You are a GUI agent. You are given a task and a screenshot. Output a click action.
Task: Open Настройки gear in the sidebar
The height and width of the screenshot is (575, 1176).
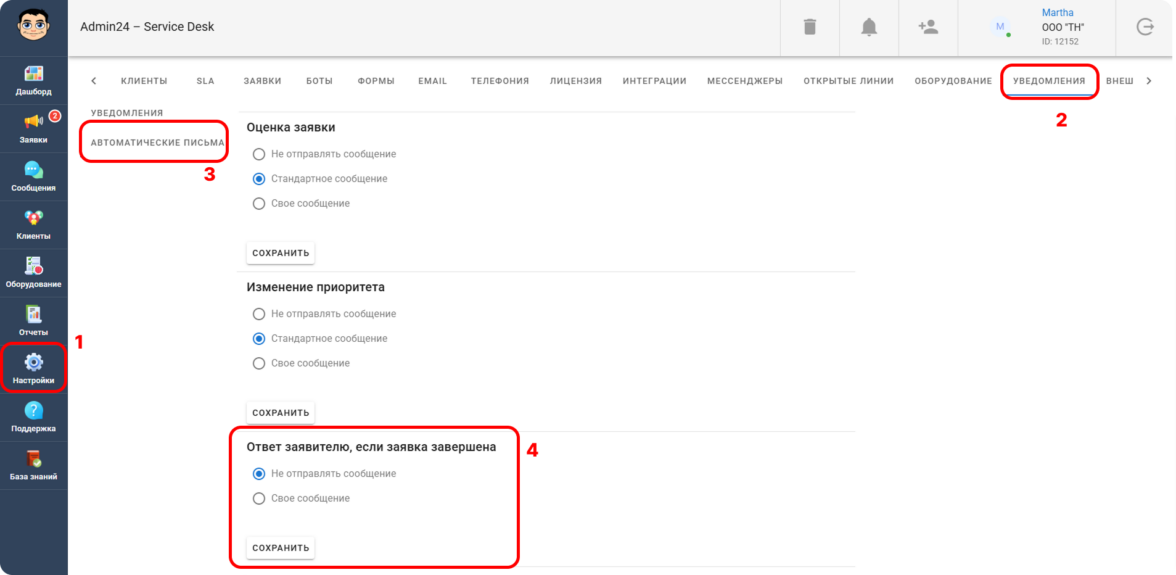tap(34, 370)
